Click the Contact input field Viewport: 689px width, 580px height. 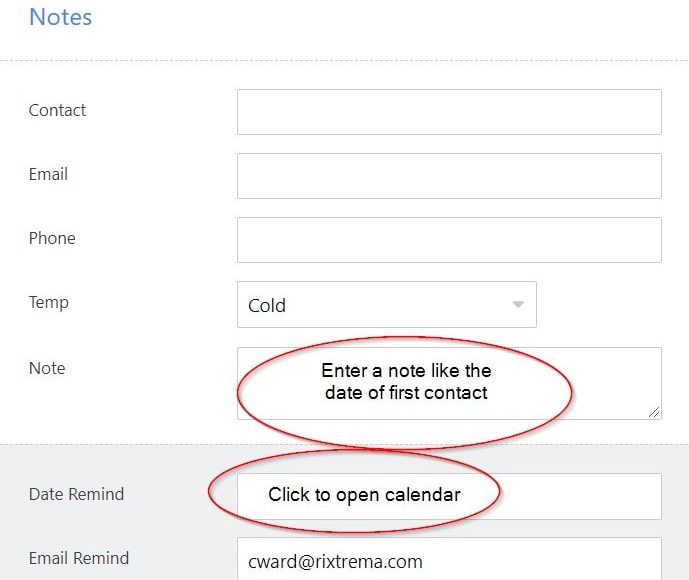(x=449, y=112)
